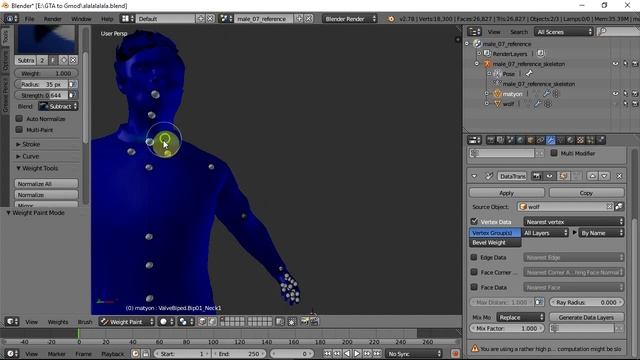Click the modifier wrench icon beside wolf
This screenshot has width=640, height=360.
tap(538, 104)
